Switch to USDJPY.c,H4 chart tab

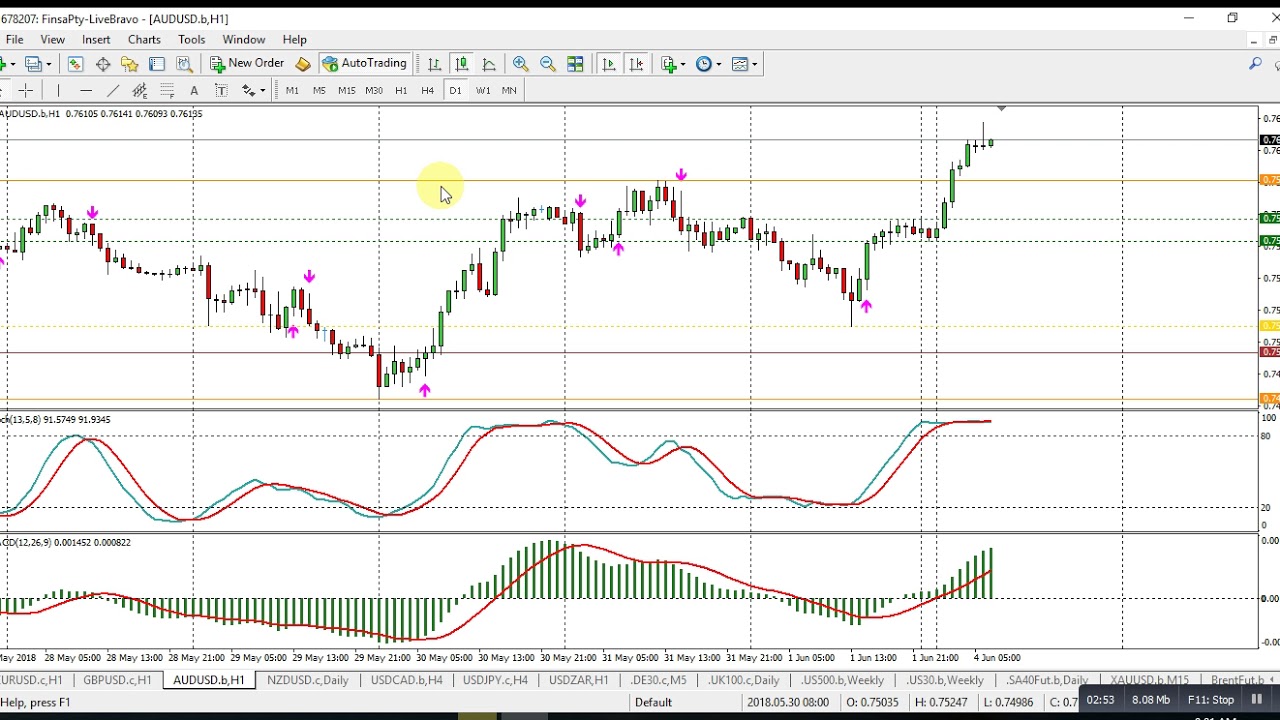(x=495, y=680)
